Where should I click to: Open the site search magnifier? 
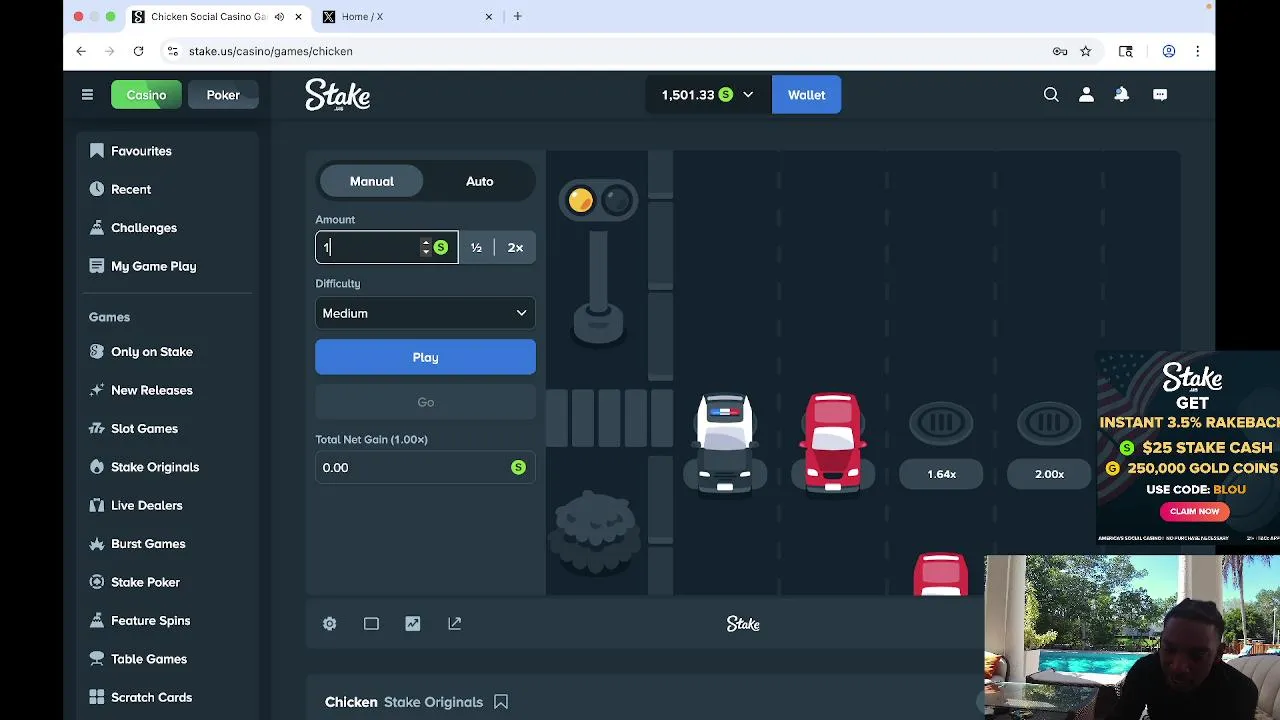click(x=1051, y=95)
